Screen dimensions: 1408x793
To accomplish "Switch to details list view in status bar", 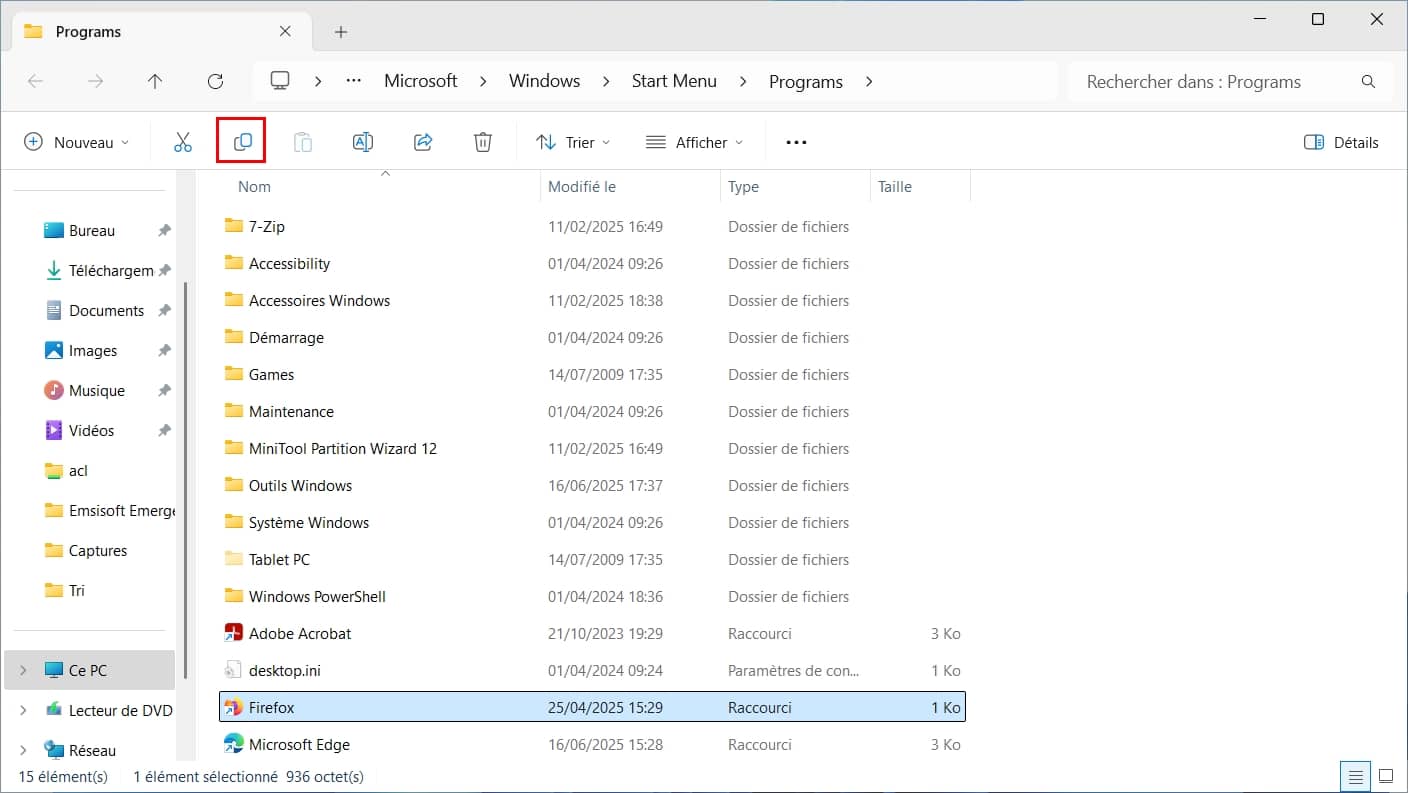I will [x=1354, y=776].
